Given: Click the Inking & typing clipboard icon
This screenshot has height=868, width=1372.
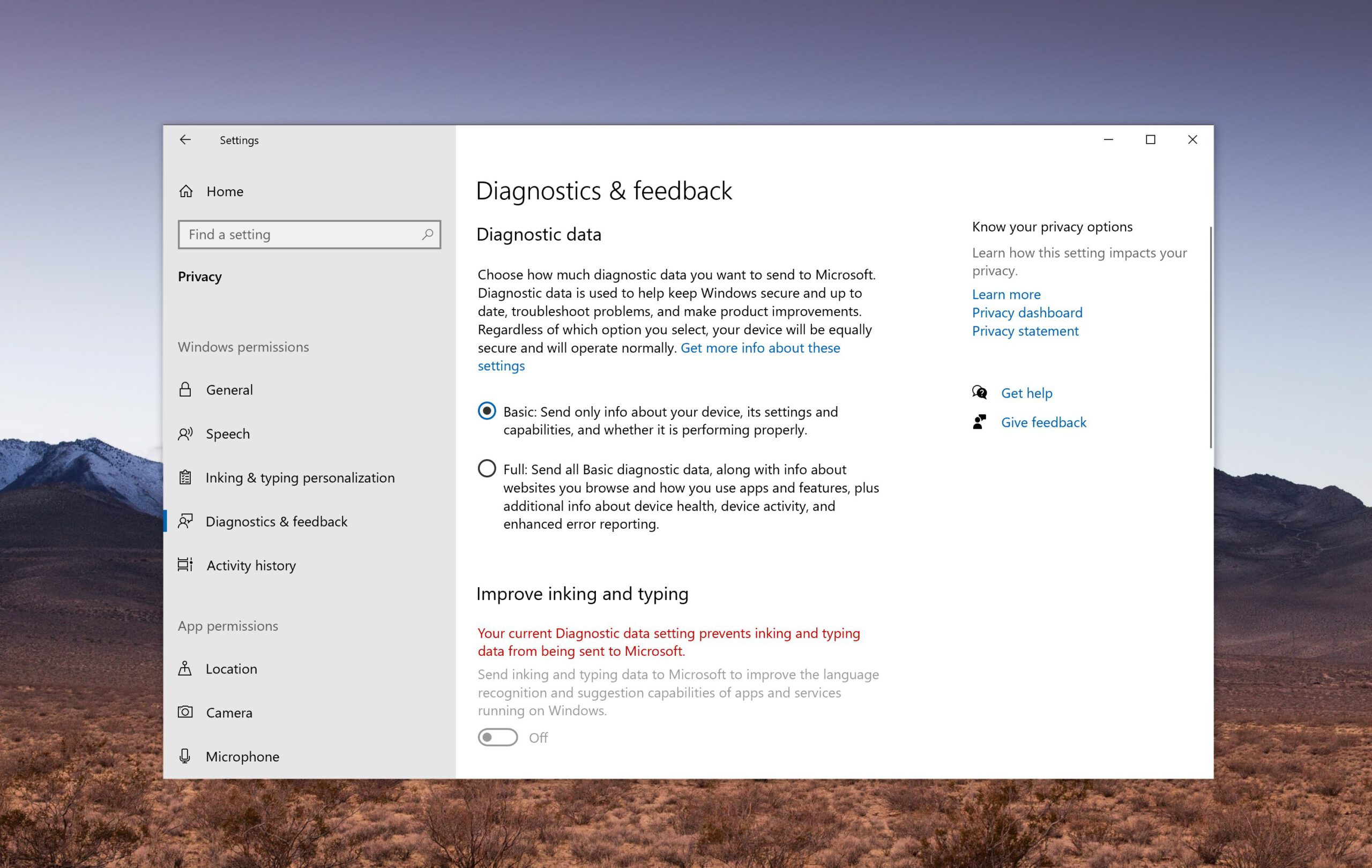Looking at the screenshot, I should coord(185,477).
